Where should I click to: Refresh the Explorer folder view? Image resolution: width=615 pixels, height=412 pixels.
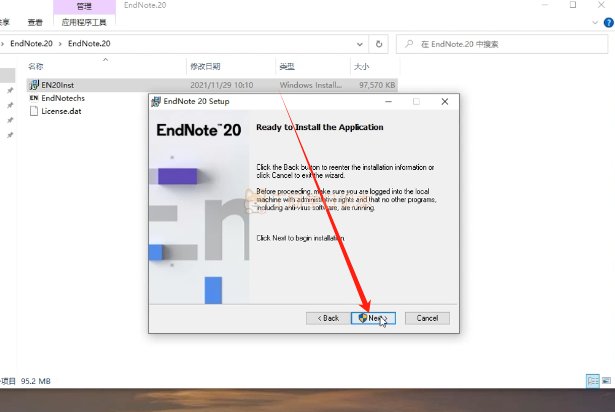pos(379,44)
